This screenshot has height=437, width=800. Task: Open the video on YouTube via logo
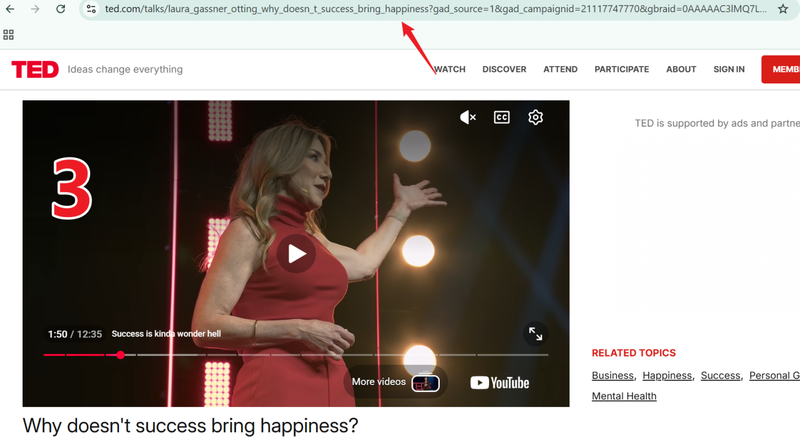click(x=499, y=382)
